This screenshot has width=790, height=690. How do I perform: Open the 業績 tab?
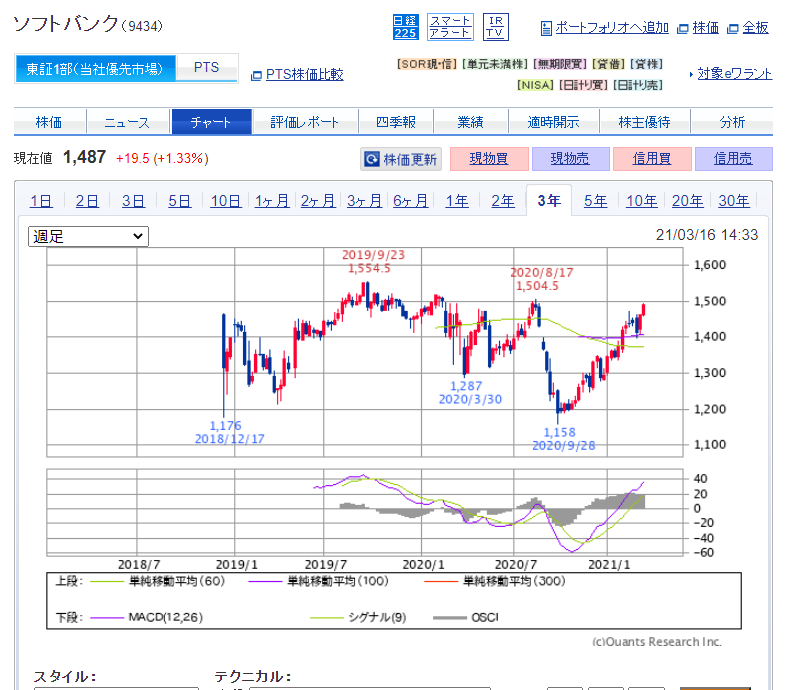[x=471, y=122]
